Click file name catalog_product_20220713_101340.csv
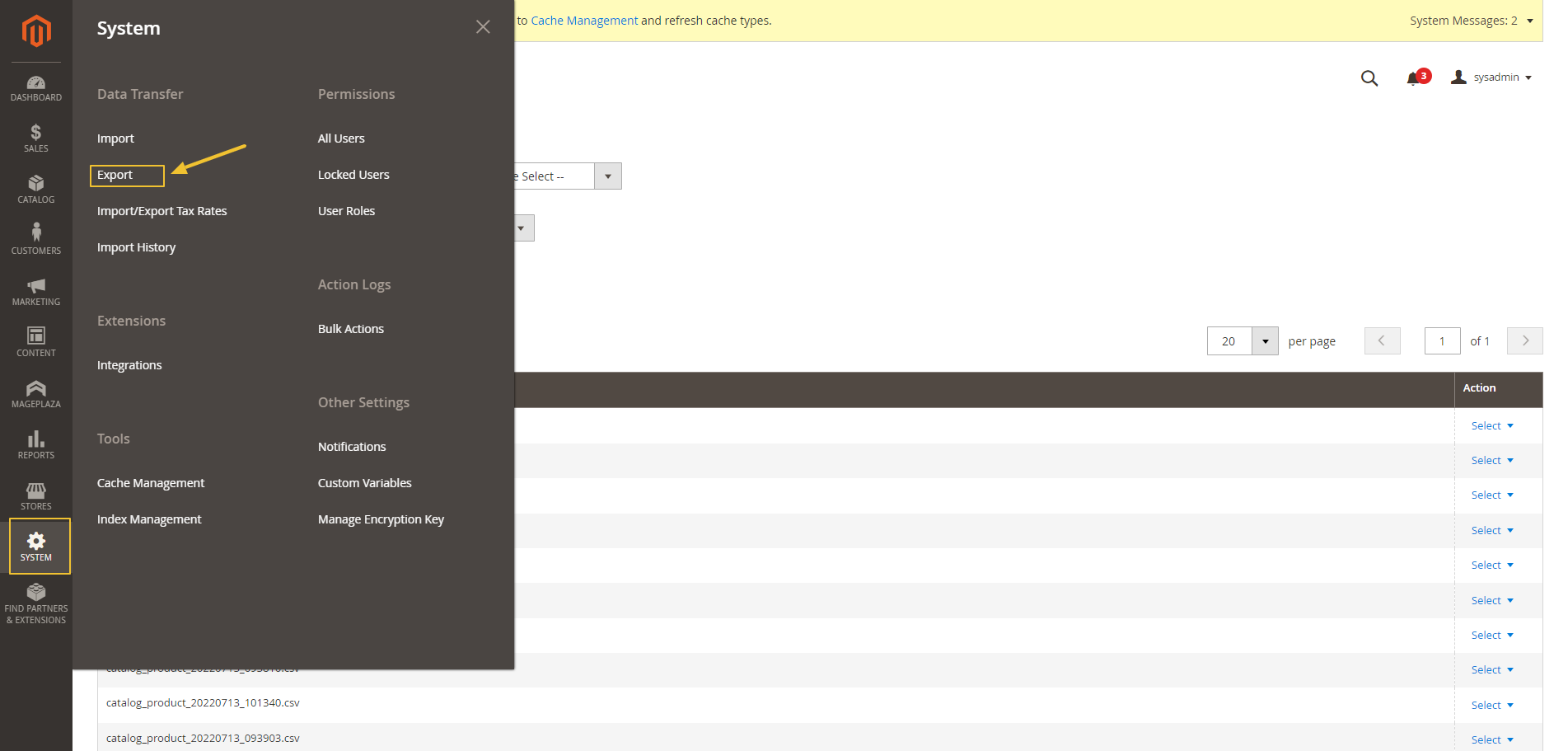 click(203, 703)
